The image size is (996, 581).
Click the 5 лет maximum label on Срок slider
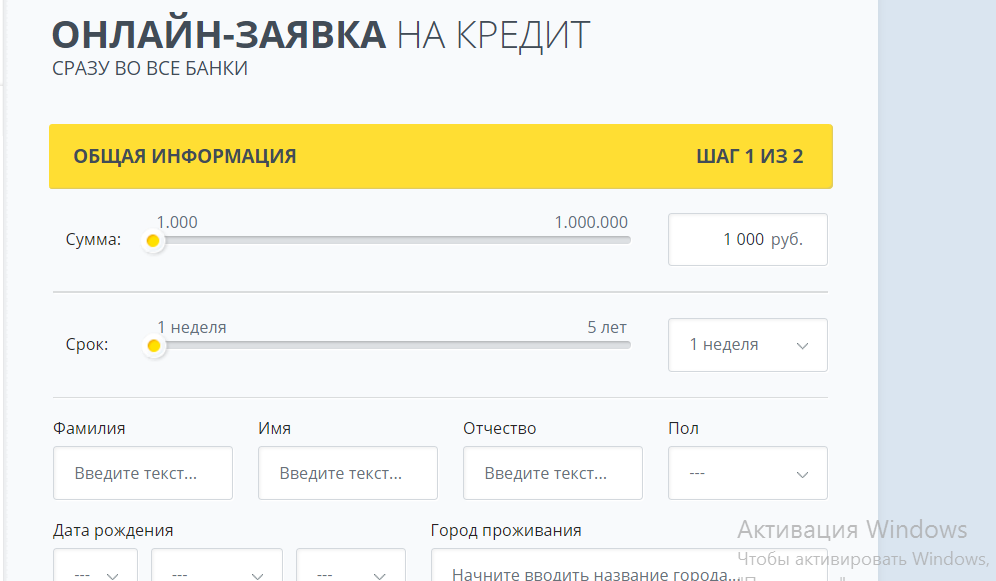point(607,327)
